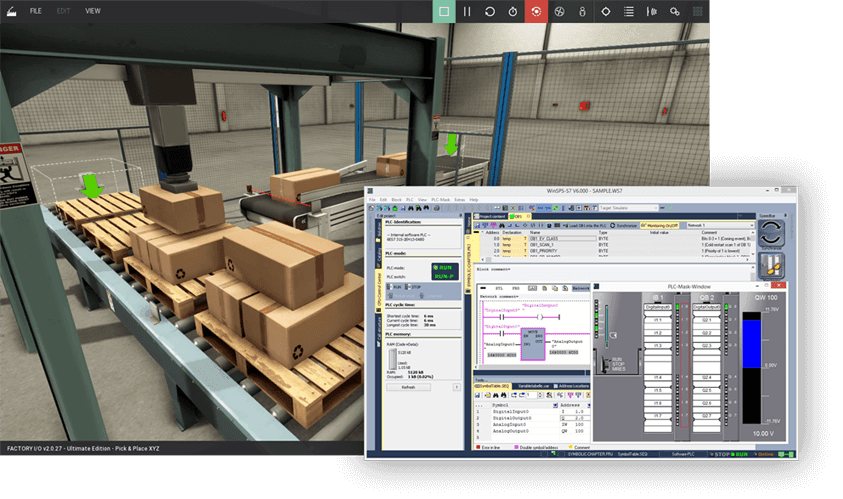Screen dimensions: 843x499
Task: Toggle Monitoring On/Off
Action: tap(659, 225)
